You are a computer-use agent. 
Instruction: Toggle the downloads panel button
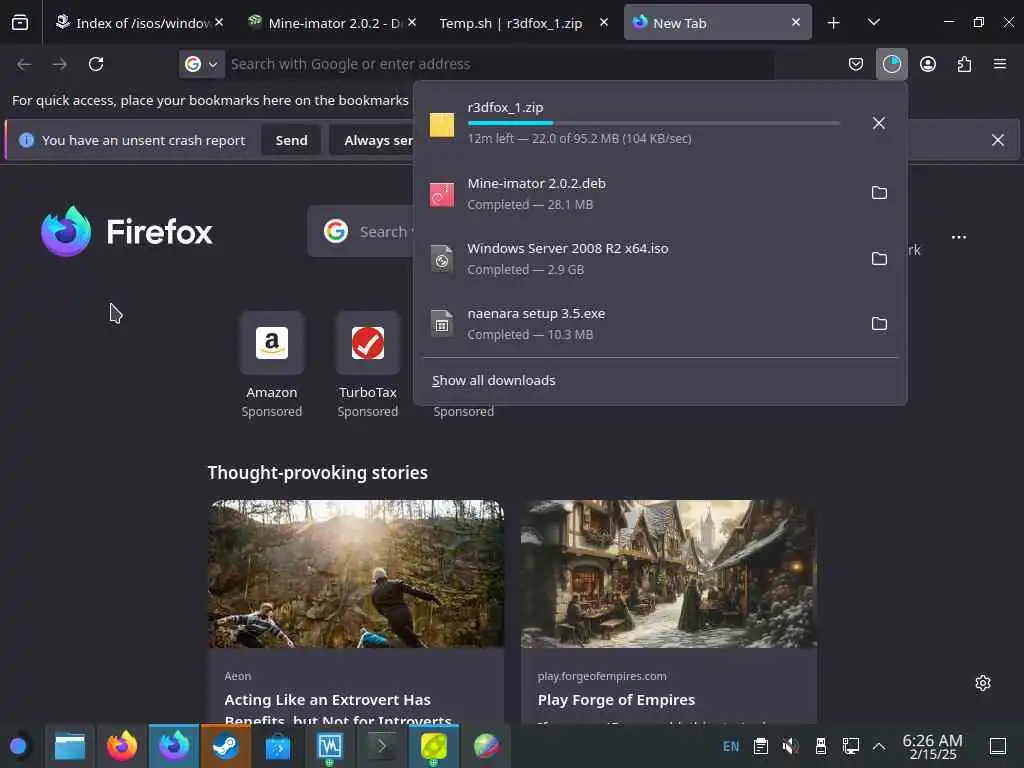point(891,64)
